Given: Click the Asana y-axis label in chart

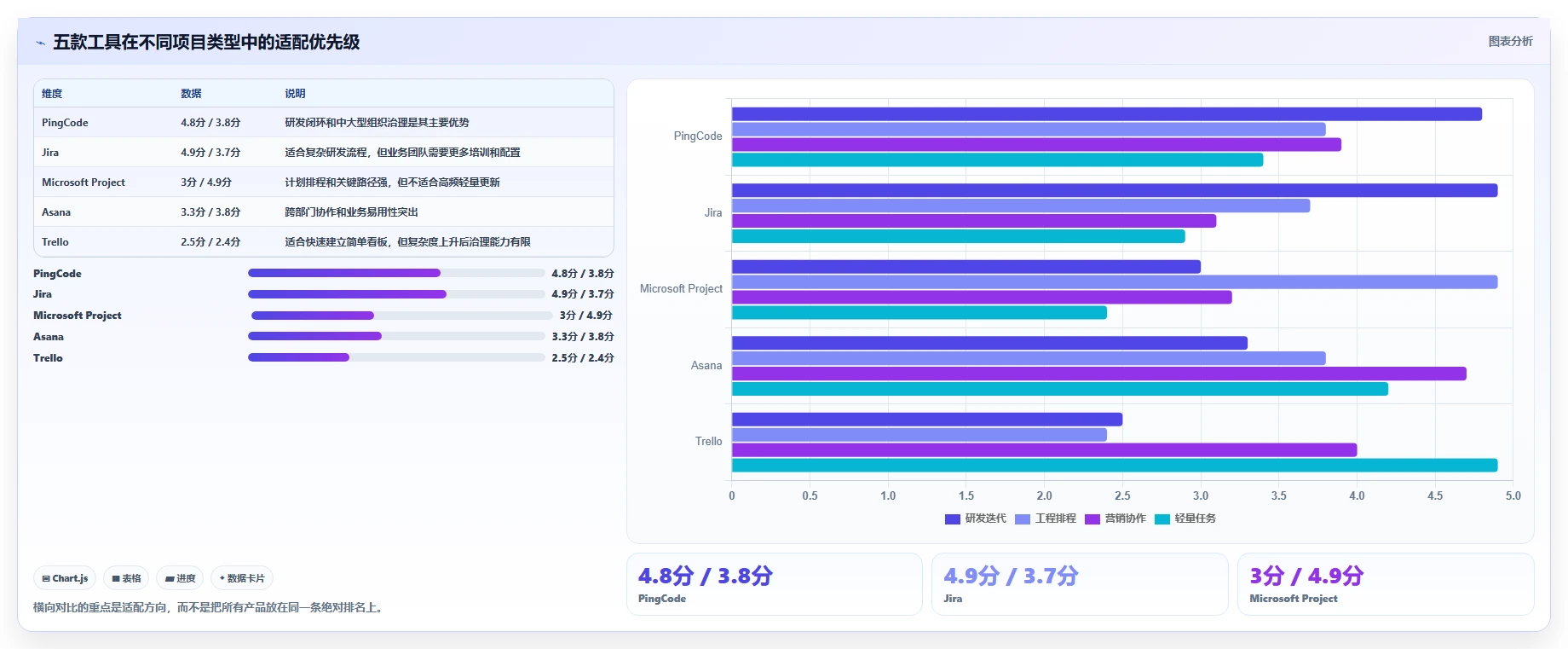Looking at the screenshot, I should coord(706,366).
